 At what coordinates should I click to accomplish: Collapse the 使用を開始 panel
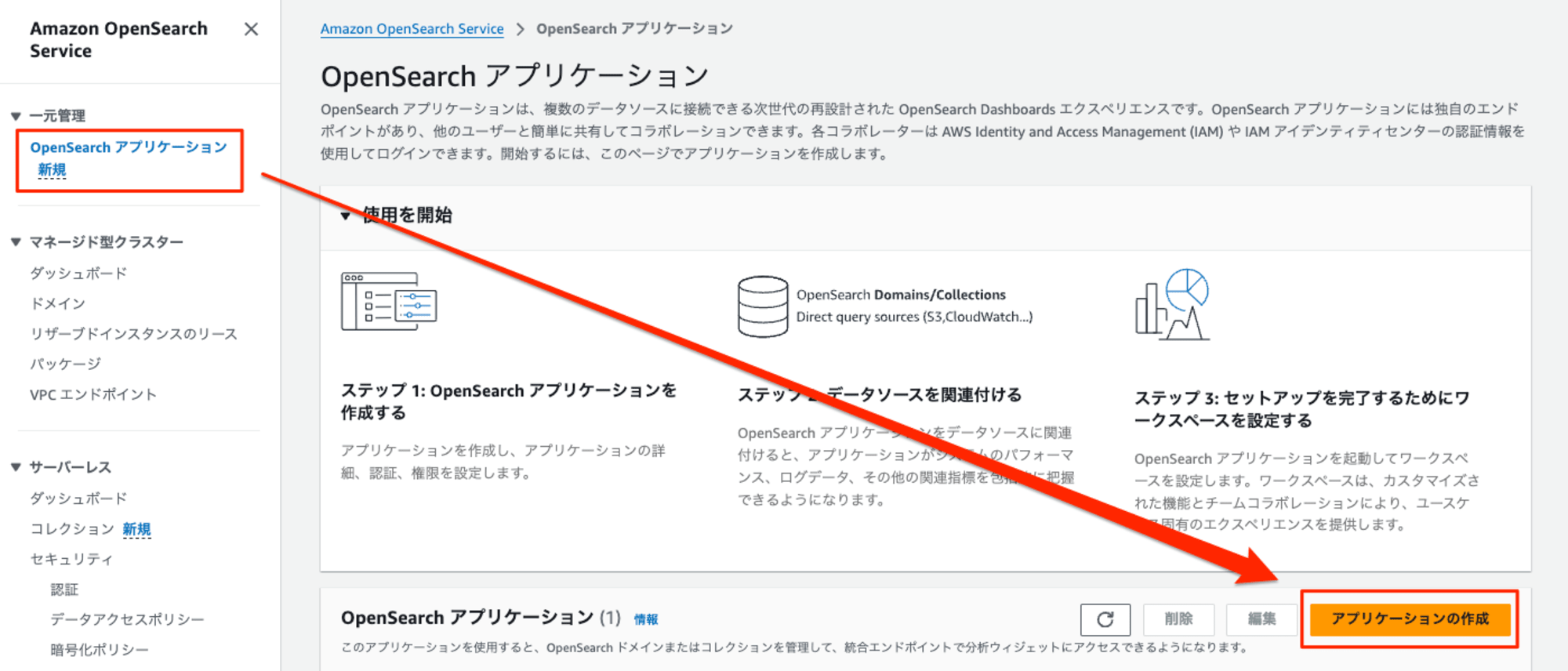[346, 216]
